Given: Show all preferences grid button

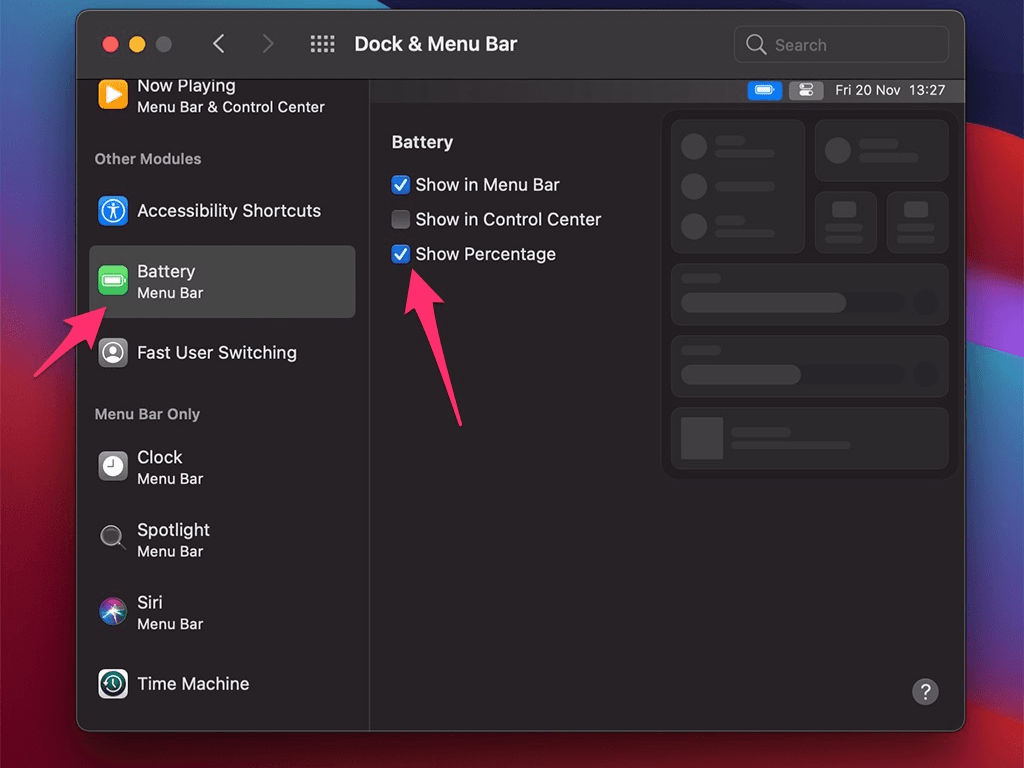Looking at the screenshot, I should coord(322,44).
